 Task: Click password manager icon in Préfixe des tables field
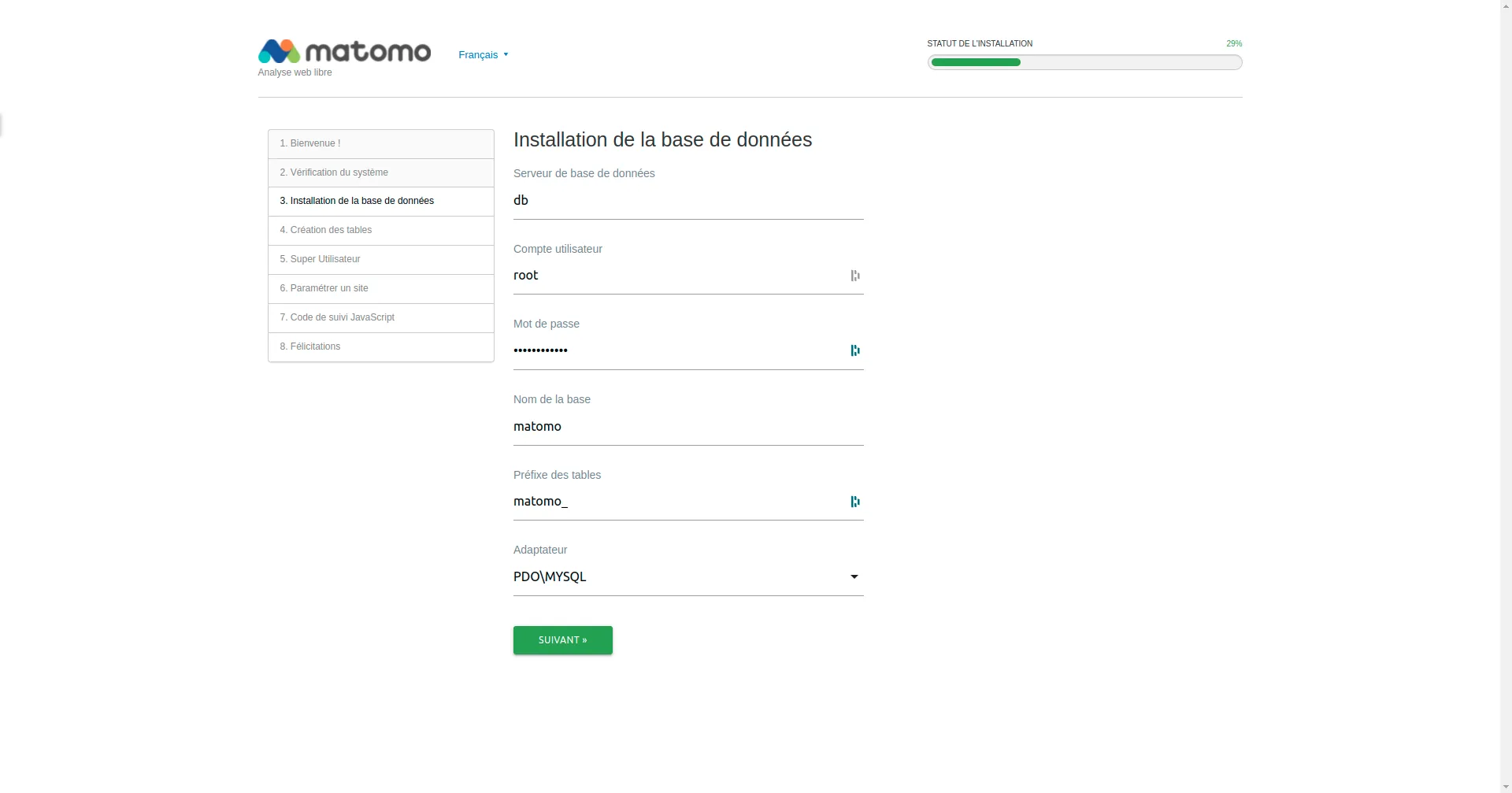[854, 502]
